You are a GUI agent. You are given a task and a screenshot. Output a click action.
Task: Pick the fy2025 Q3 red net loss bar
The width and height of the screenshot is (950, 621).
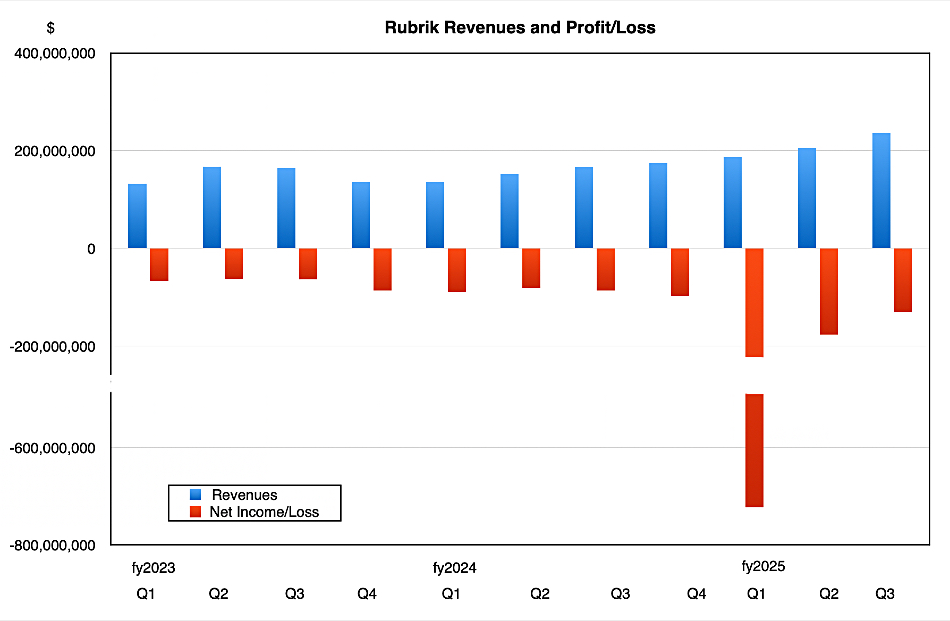point(903,281)
